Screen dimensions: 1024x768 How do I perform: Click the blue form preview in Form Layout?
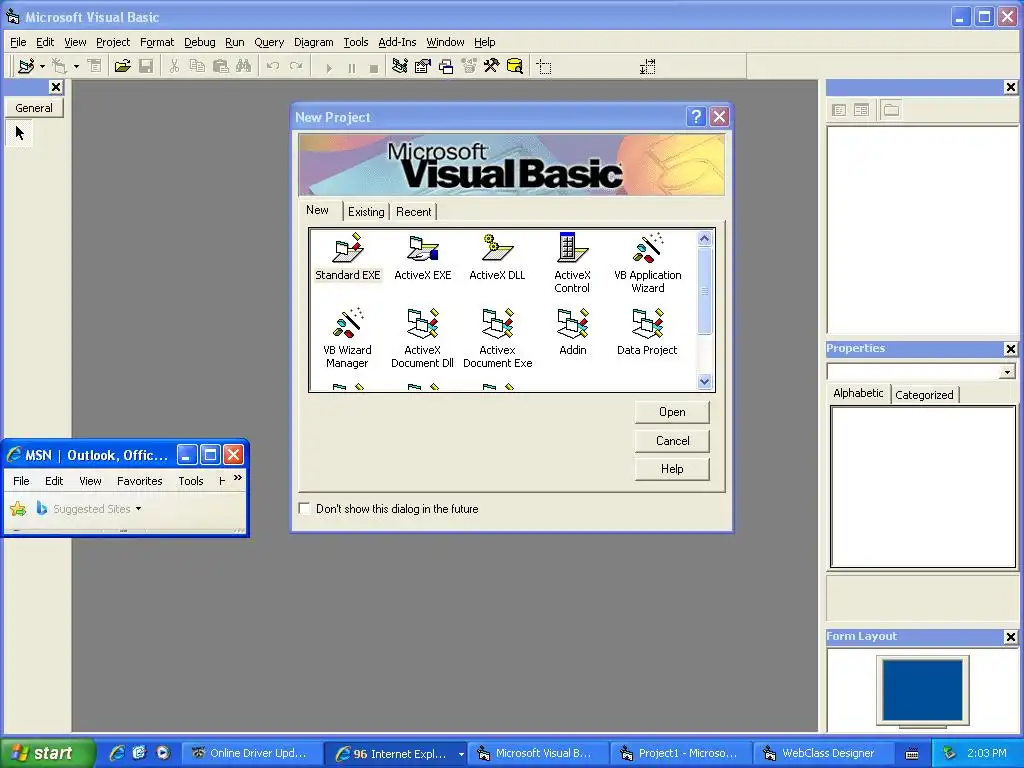tap(922, 690)
